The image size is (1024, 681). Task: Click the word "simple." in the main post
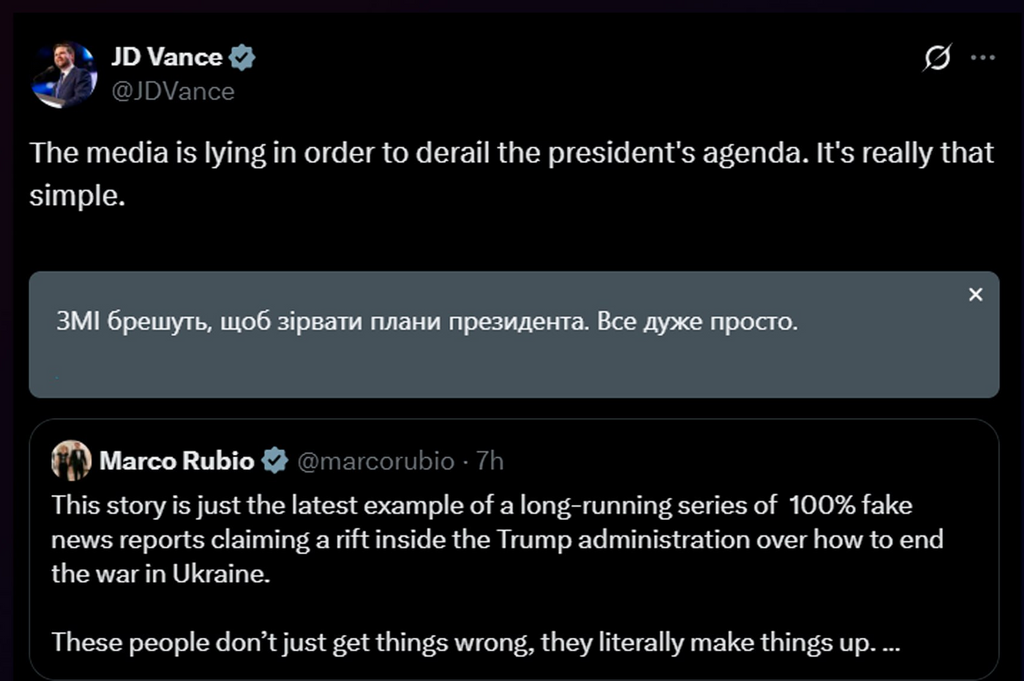(x=77, y=195)
